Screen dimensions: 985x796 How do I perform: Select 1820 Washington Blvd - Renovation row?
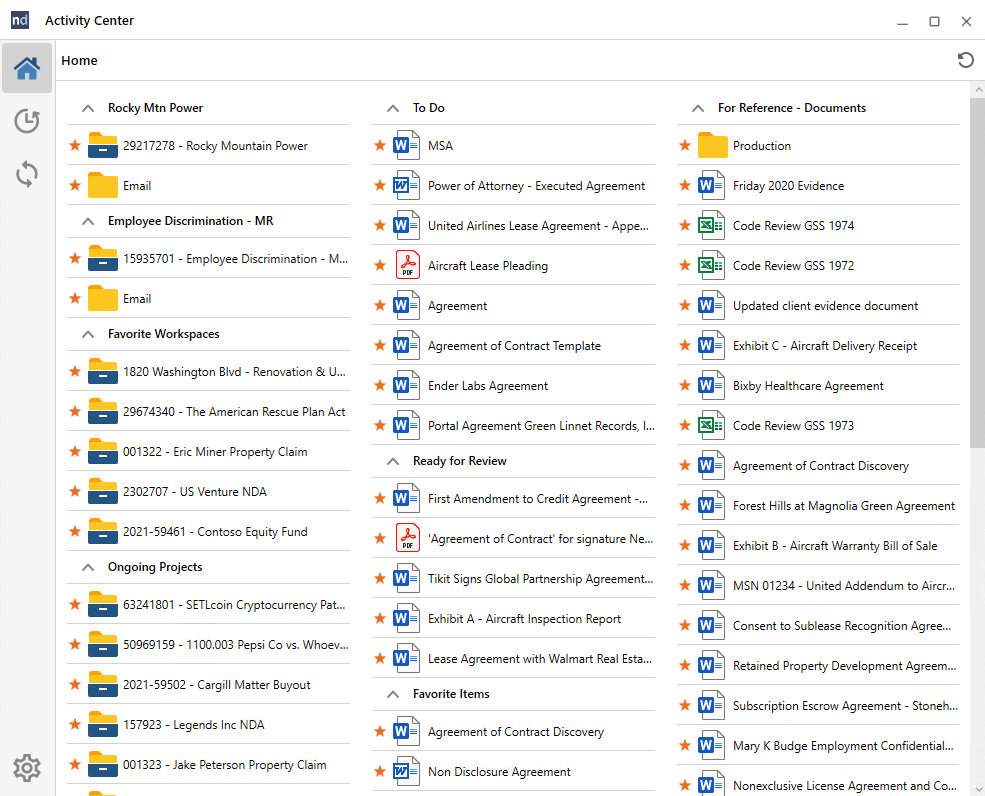tap(209, 371)
